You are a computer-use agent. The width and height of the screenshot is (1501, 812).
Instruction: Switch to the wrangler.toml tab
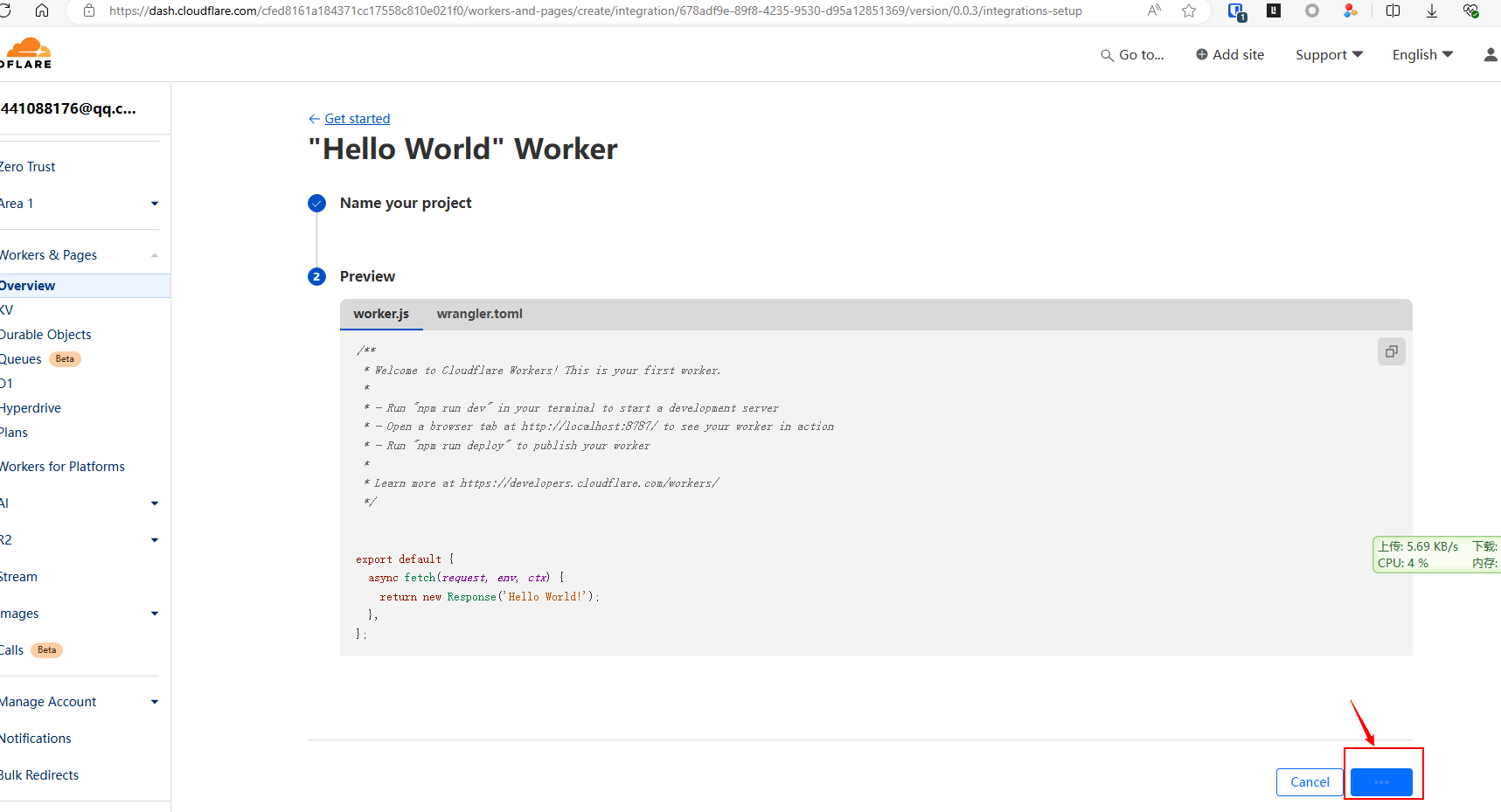tap(479, 314)
